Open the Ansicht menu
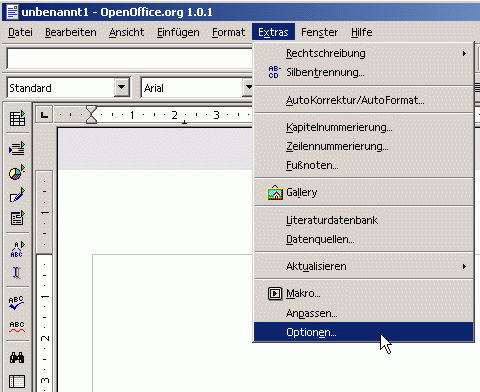 126,32
